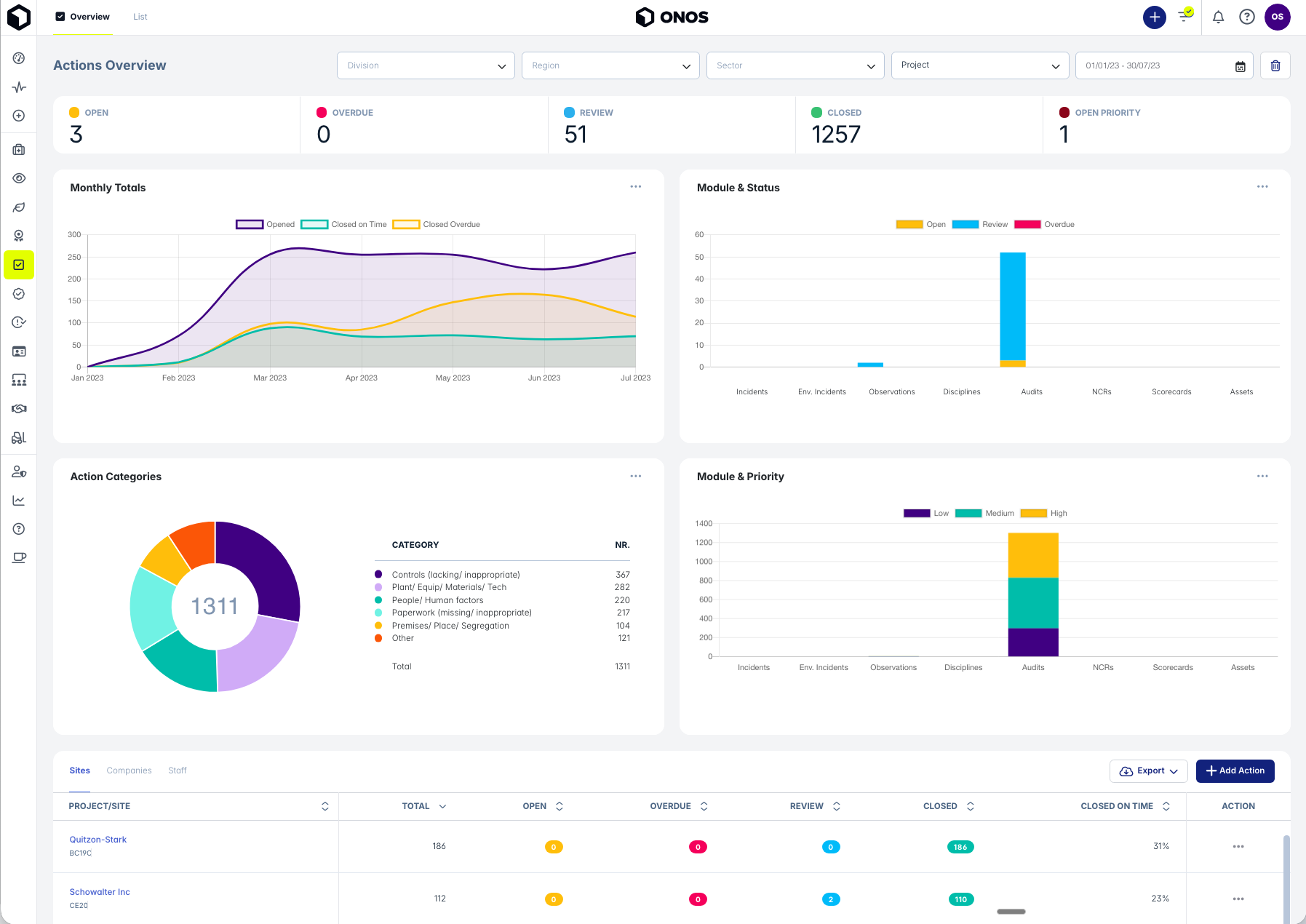1306x924 pixels.
Task: Open notifications bell in the top bar
Action: tap(1217, 17)
